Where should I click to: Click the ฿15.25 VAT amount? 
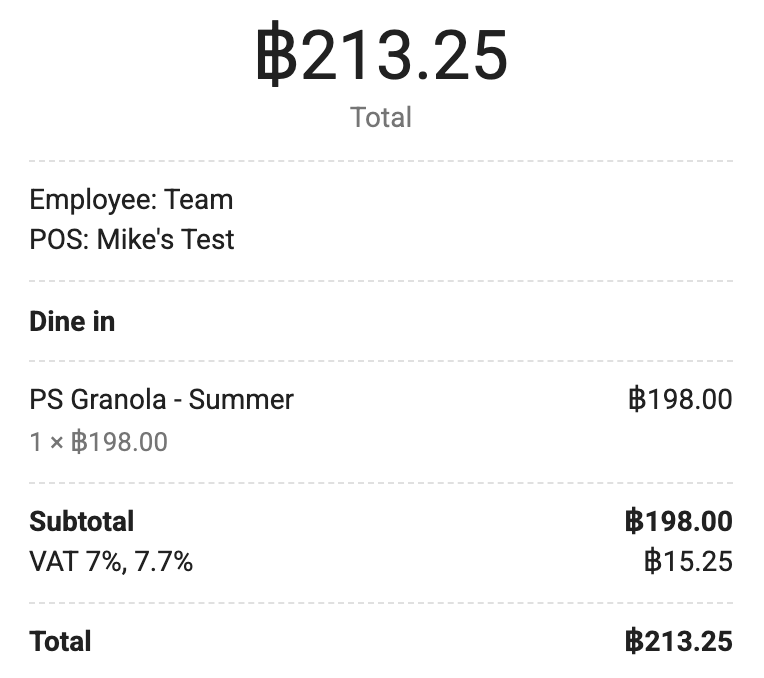tap(688, 561)
